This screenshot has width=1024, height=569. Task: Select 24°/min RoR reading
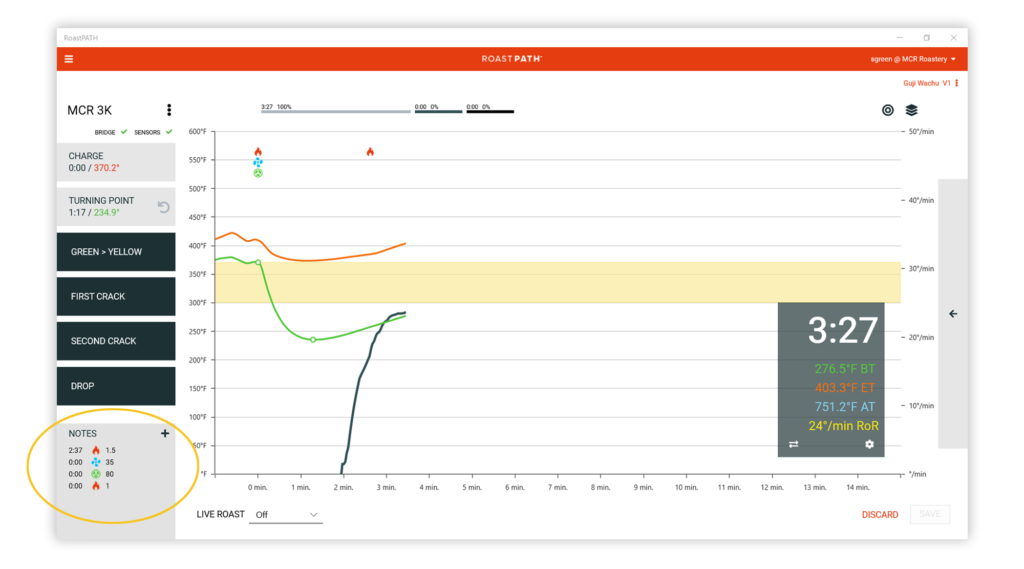coord(843,426)
